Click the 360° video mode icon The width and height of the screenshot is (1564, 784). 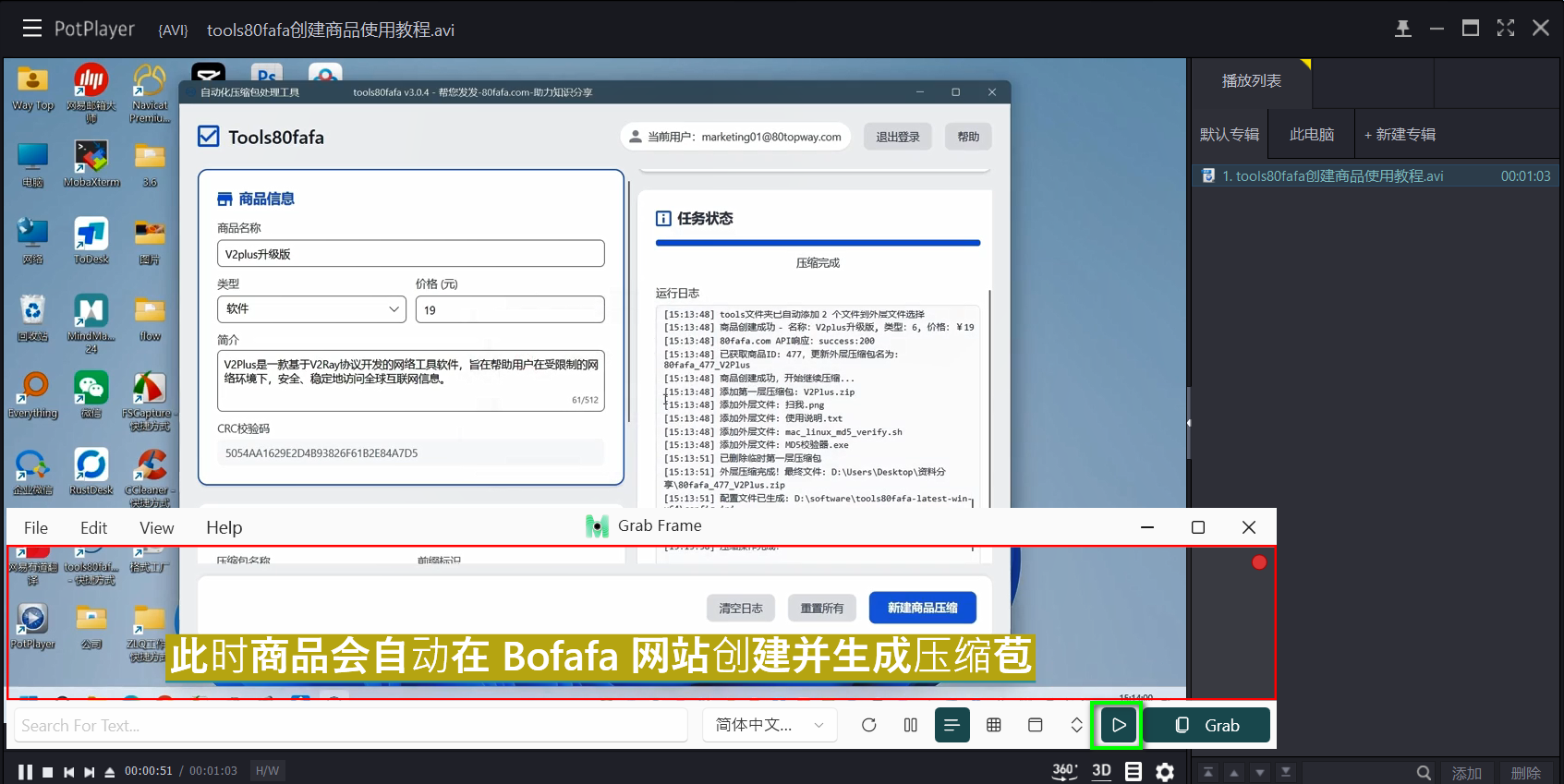[x=1064, y=771]
